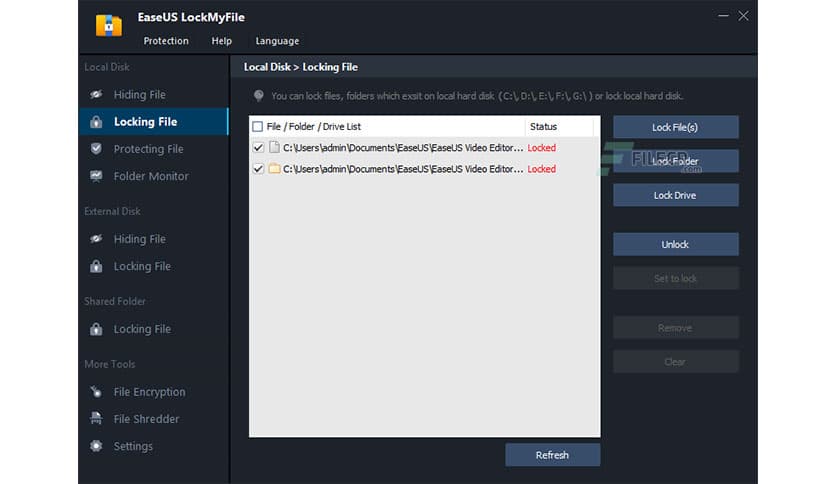Screen dimensions: 836x484
Task: Click the padlock icon beside Shared Folder Locking File
Action: click(x=96, y=329)
